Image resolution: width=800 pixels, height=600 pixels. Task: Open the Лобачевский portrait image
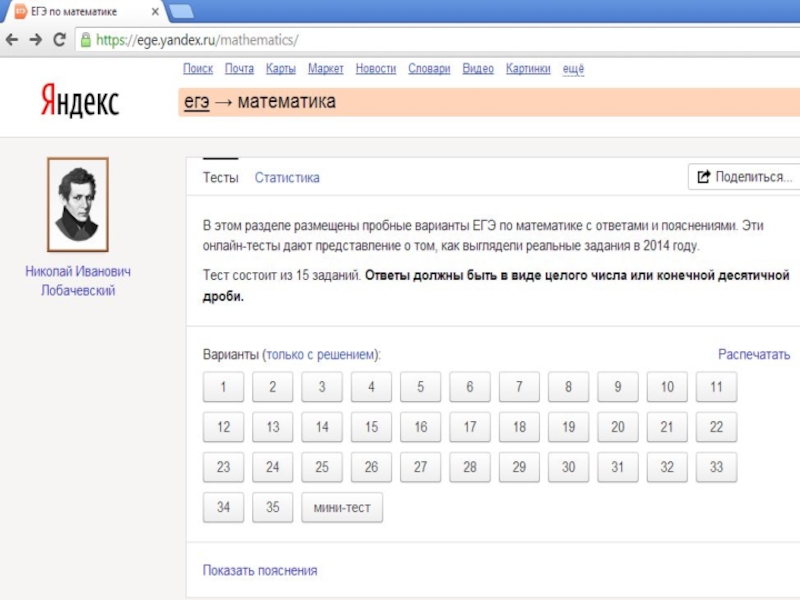pyautogui.click(x=77, y=205)
